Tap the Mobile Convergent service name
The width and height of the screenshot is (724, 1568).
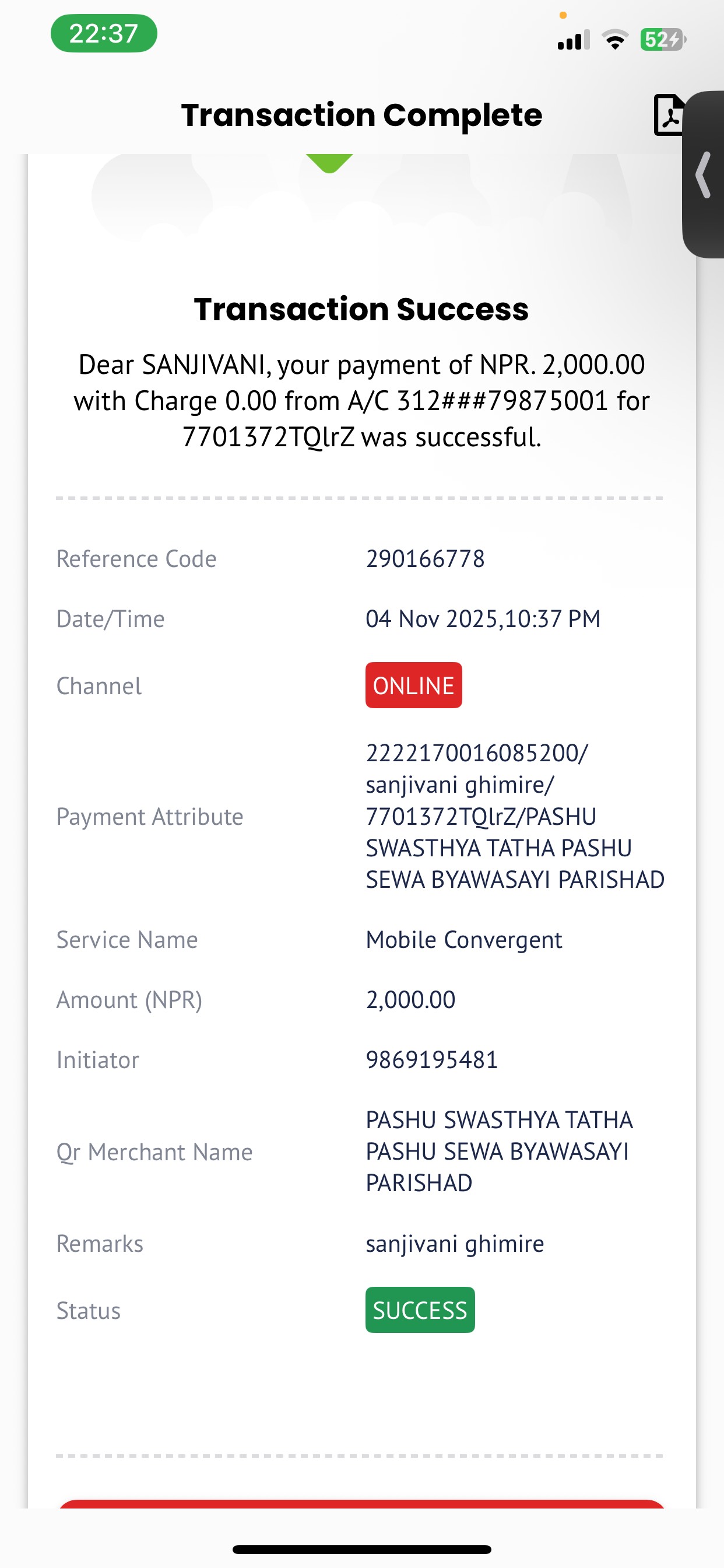click(x=463, y=940)
